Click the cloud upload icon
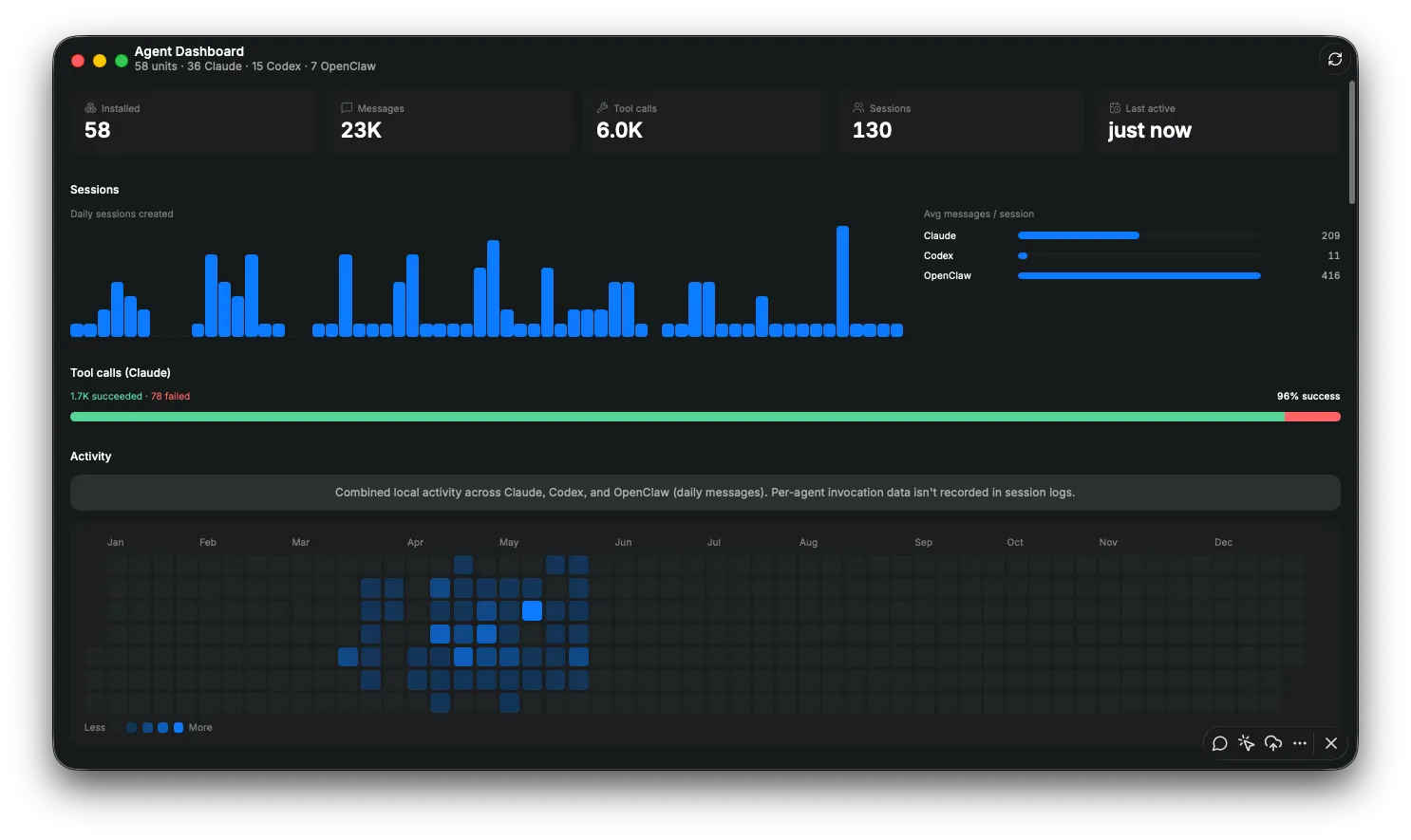The image size is (1411, 840). click(1273, 743)
